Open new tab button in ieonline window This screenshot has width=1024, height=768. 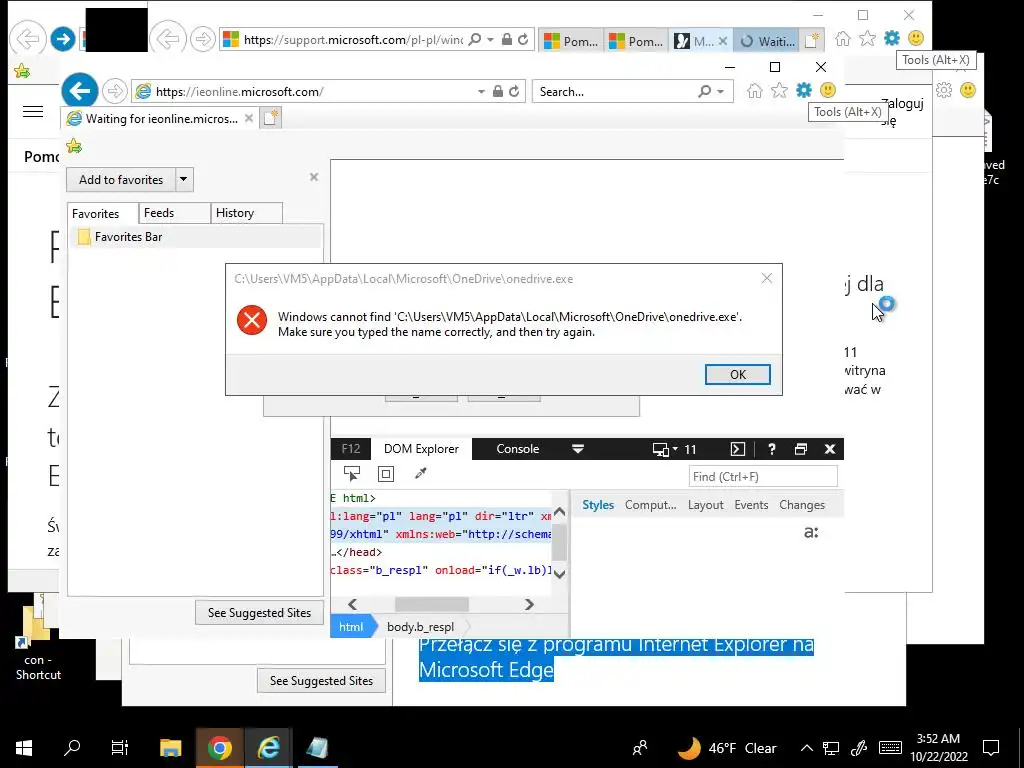270,118
